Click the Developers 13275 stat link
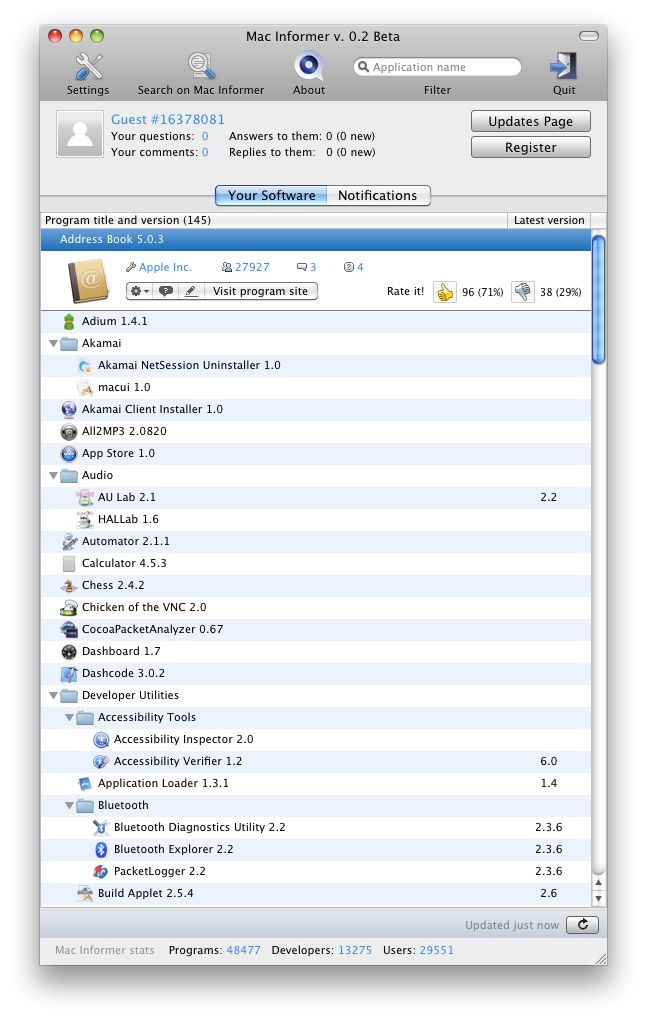Screen dimensions: 647x1020 [354, 950]
